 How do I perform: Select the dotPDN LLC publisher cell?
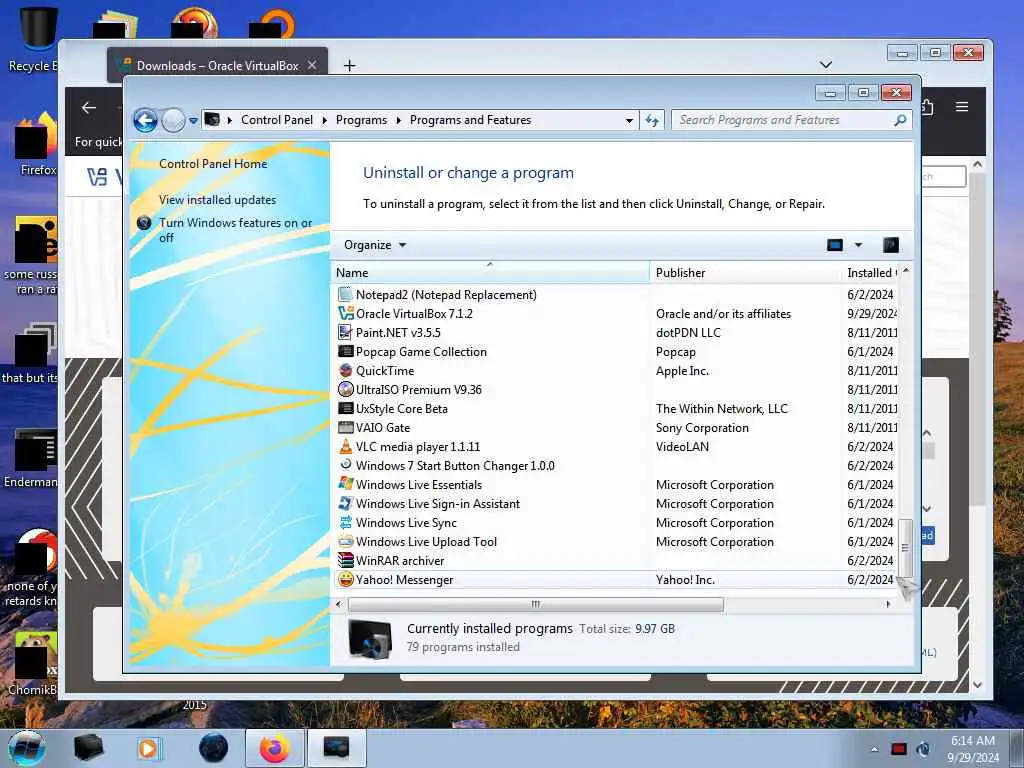pyautogui.click(x=688, y=332)
